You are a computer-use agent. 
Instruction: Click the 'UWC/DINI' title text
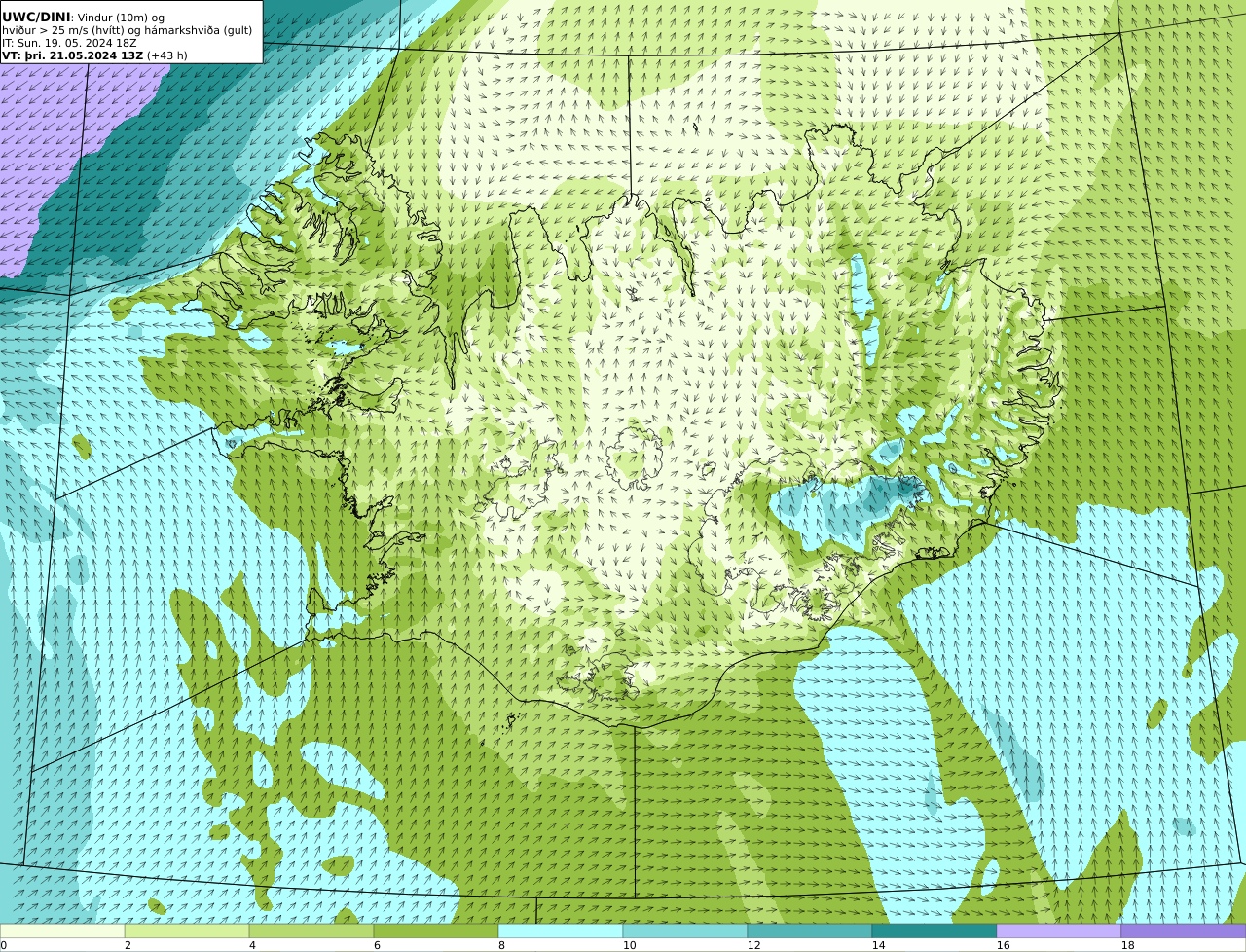coord(36,17)
